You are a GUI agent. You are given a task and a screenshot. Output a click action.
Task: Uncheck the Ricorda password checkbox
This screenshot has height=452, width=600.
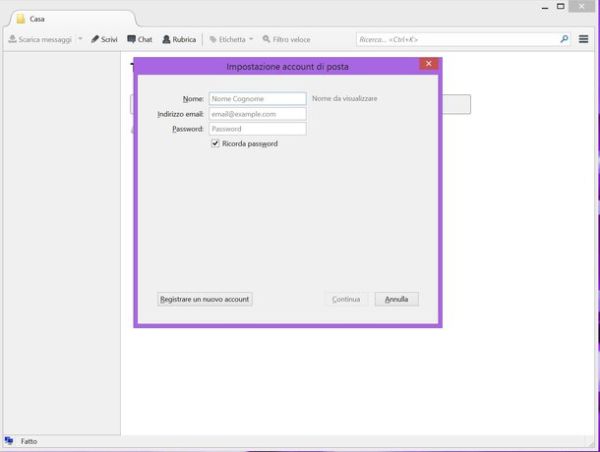[215, 143]
